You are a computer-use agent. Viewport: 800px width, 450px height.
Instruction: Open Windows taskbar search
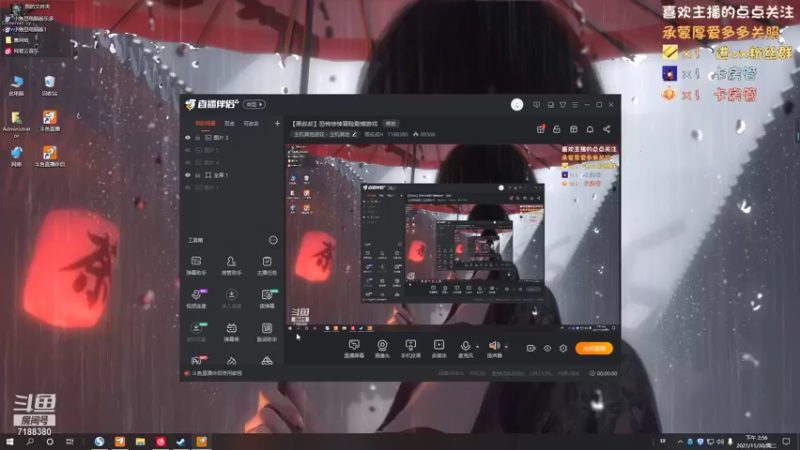tap(30, 442)
